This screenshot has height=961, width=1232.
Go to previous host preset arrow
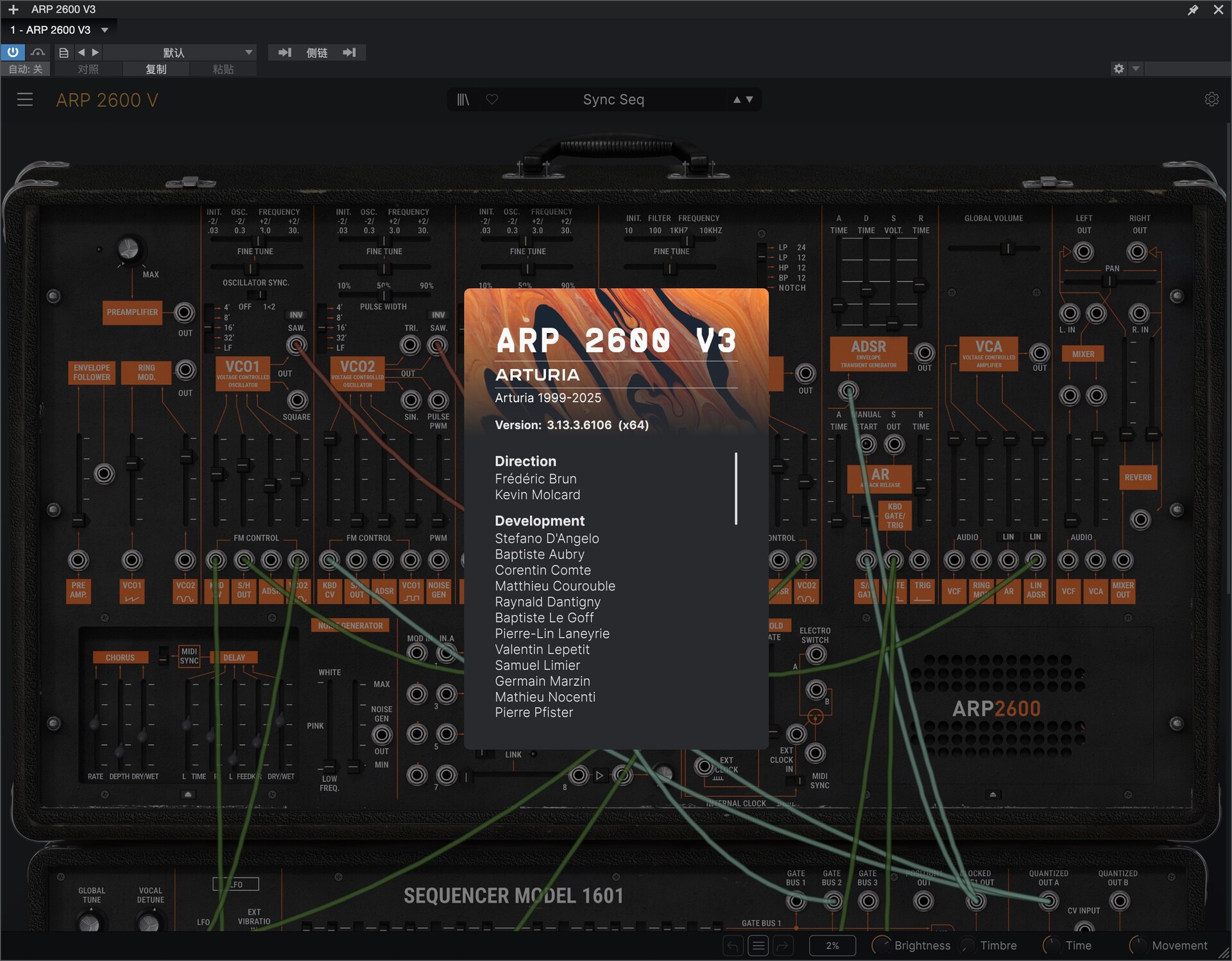[81, 52]
